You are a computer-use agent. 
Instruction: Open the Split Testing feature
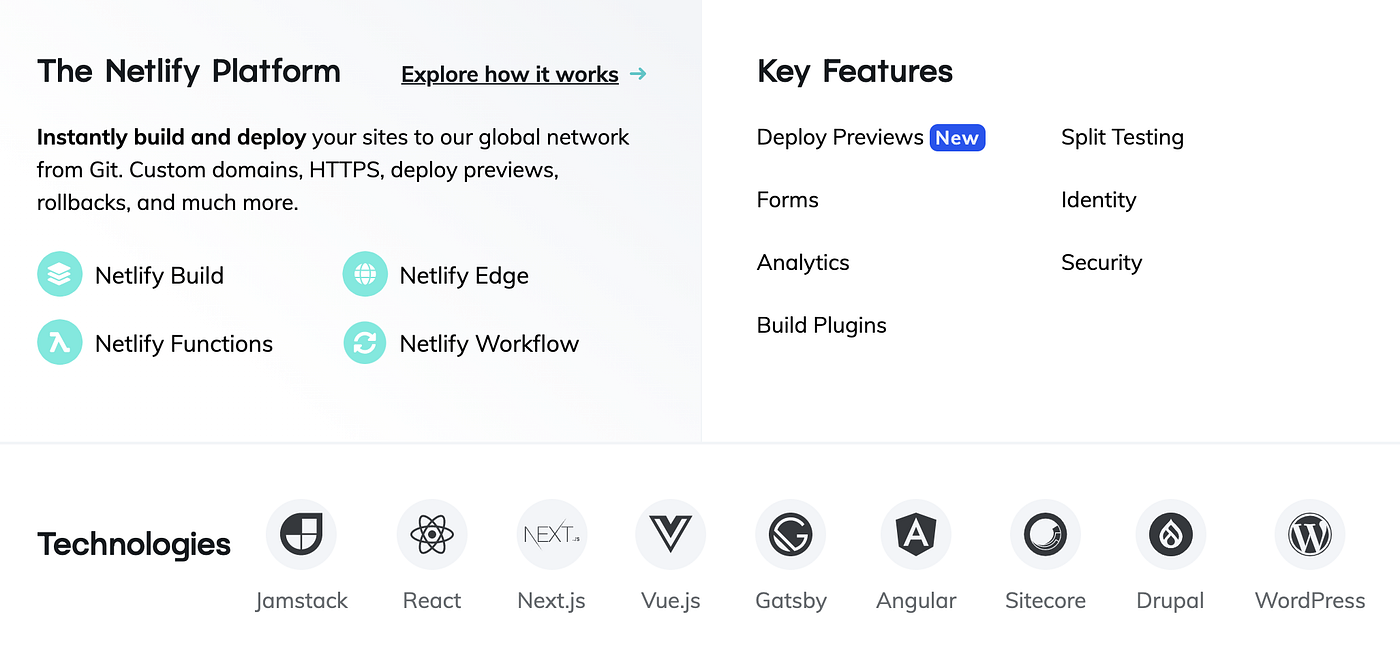pos(1122,137)
